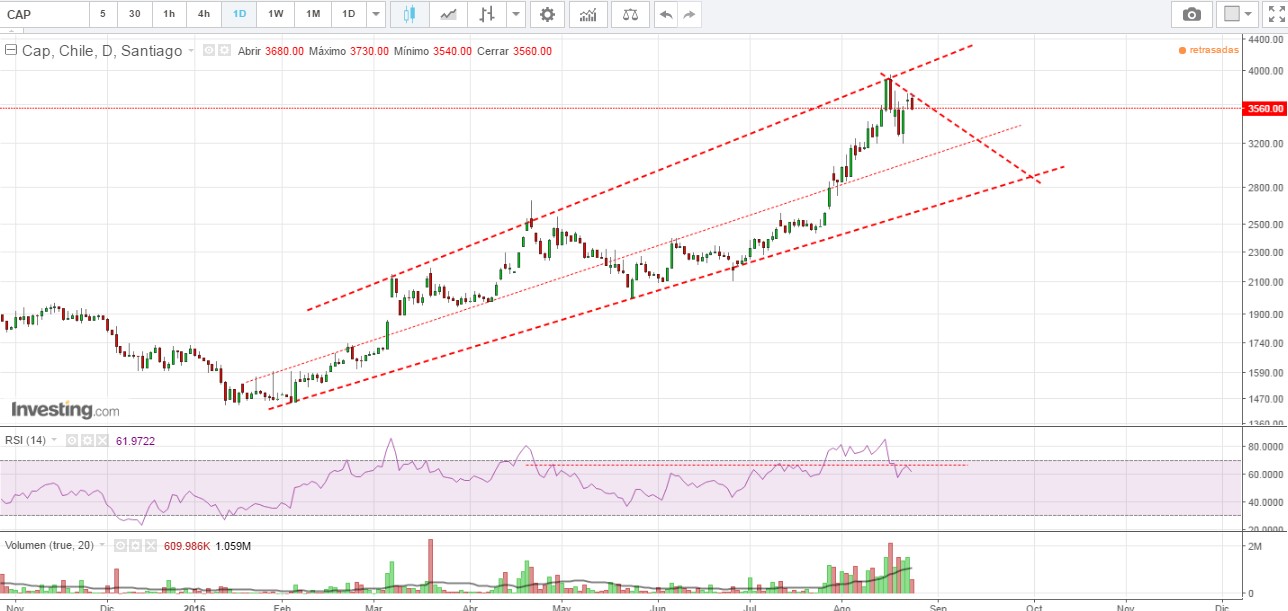Open Volumen indicator settings gear
The width and height of the screenshot is (1288, 611).
tap(134, 546)
